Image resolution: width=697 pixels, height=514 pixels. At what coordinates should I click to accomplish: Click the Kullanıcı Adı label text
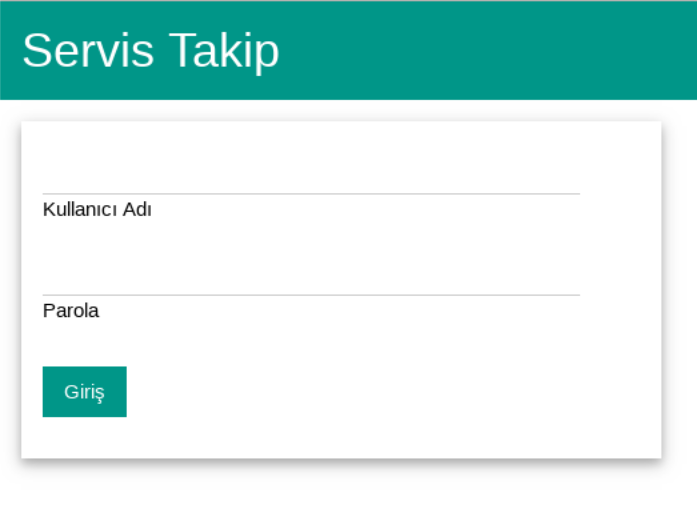pyautogui.click(x=97, y=209)
